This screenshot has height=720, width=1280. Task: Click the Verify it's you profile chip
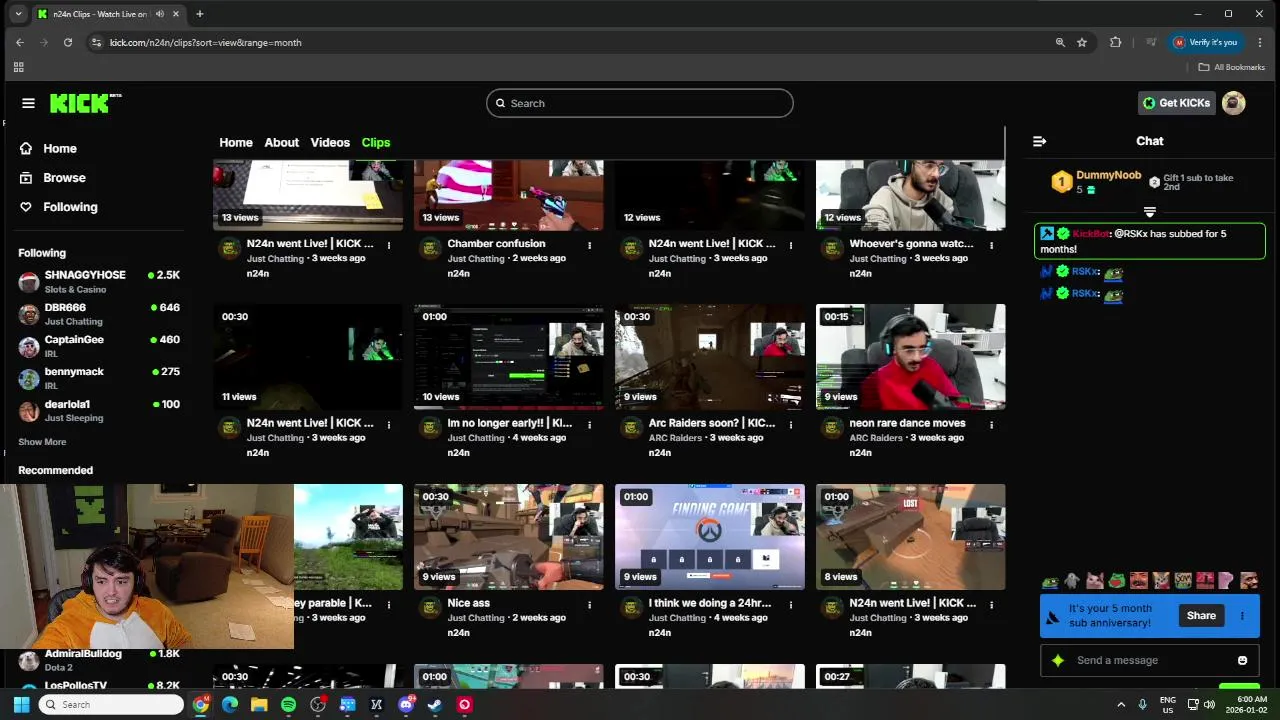click(x=1206, y=42)
